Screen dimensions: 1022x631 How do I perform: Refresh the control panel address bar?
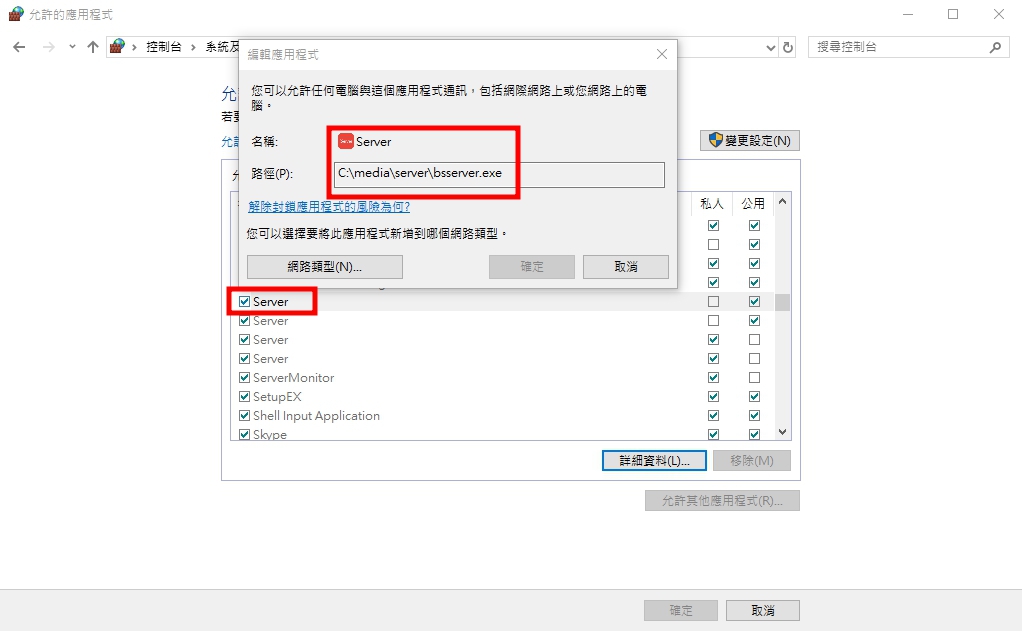pyautogui.click(x=788, y=47)
